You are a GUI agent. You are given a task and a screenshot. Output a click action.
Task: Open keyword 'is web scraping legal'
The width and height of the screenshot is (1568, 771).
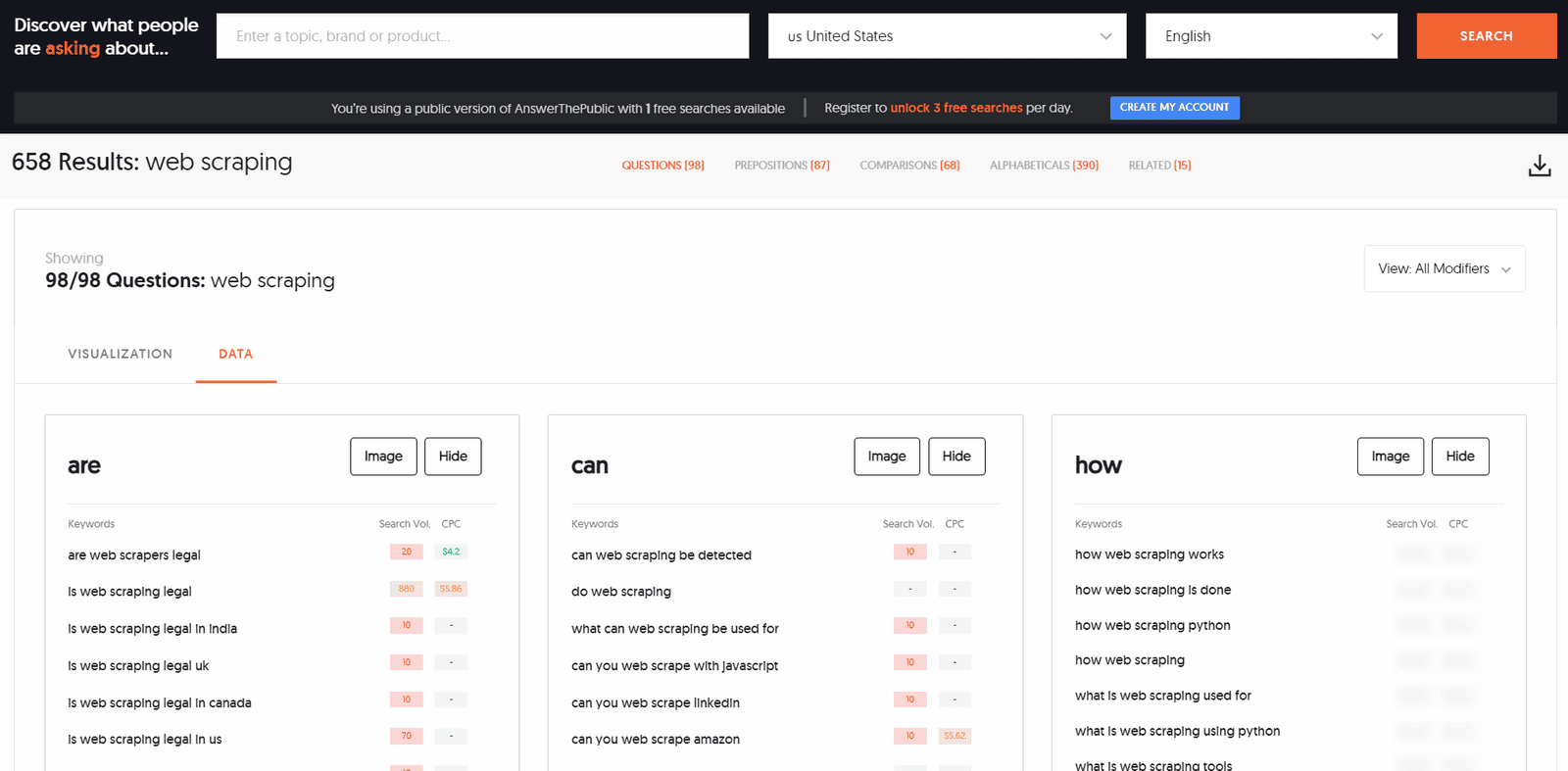click(129, 592)
